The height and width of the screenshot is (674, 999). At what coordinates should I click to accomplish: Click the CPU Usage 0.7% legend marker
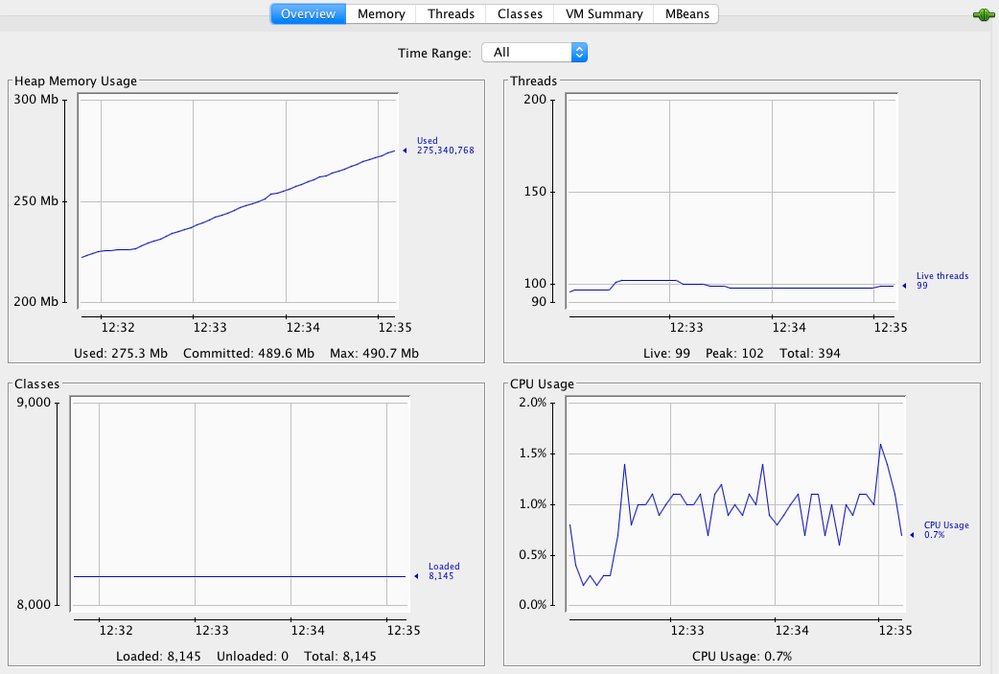pos(912,535)
